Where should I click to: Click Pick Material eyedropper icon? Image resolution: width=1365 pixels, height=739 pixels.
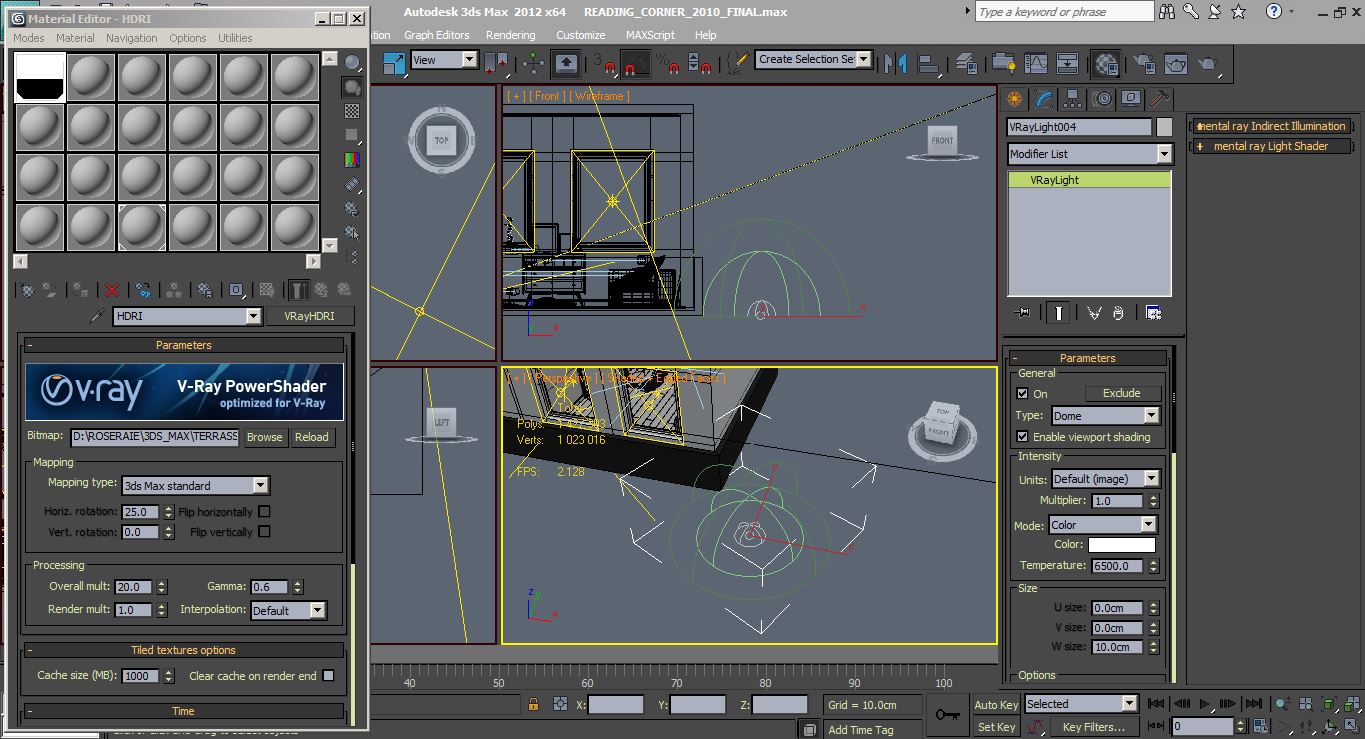[98, 316]
